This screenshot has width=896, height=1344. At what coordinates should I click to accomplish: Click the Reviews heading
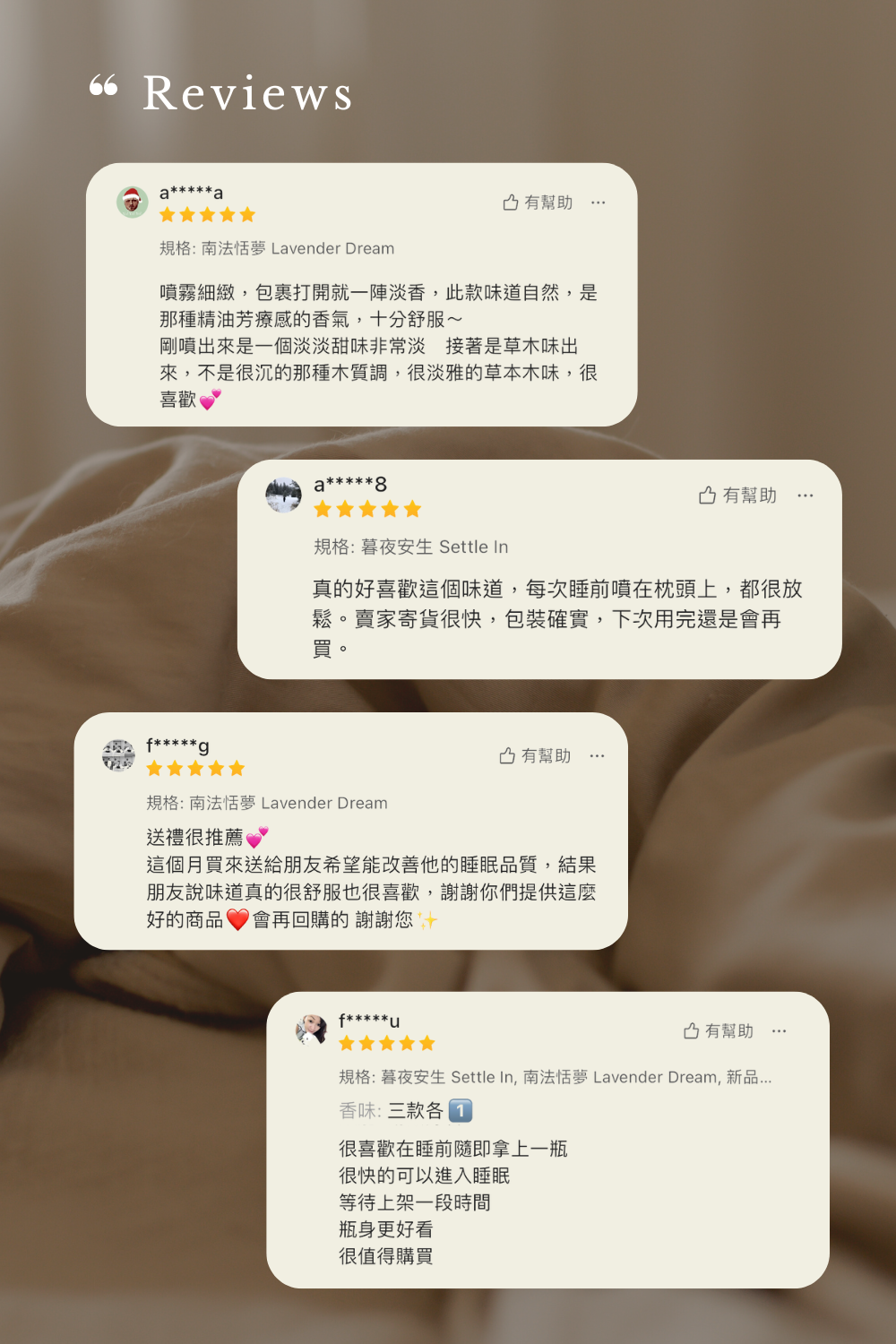(248, 93)
